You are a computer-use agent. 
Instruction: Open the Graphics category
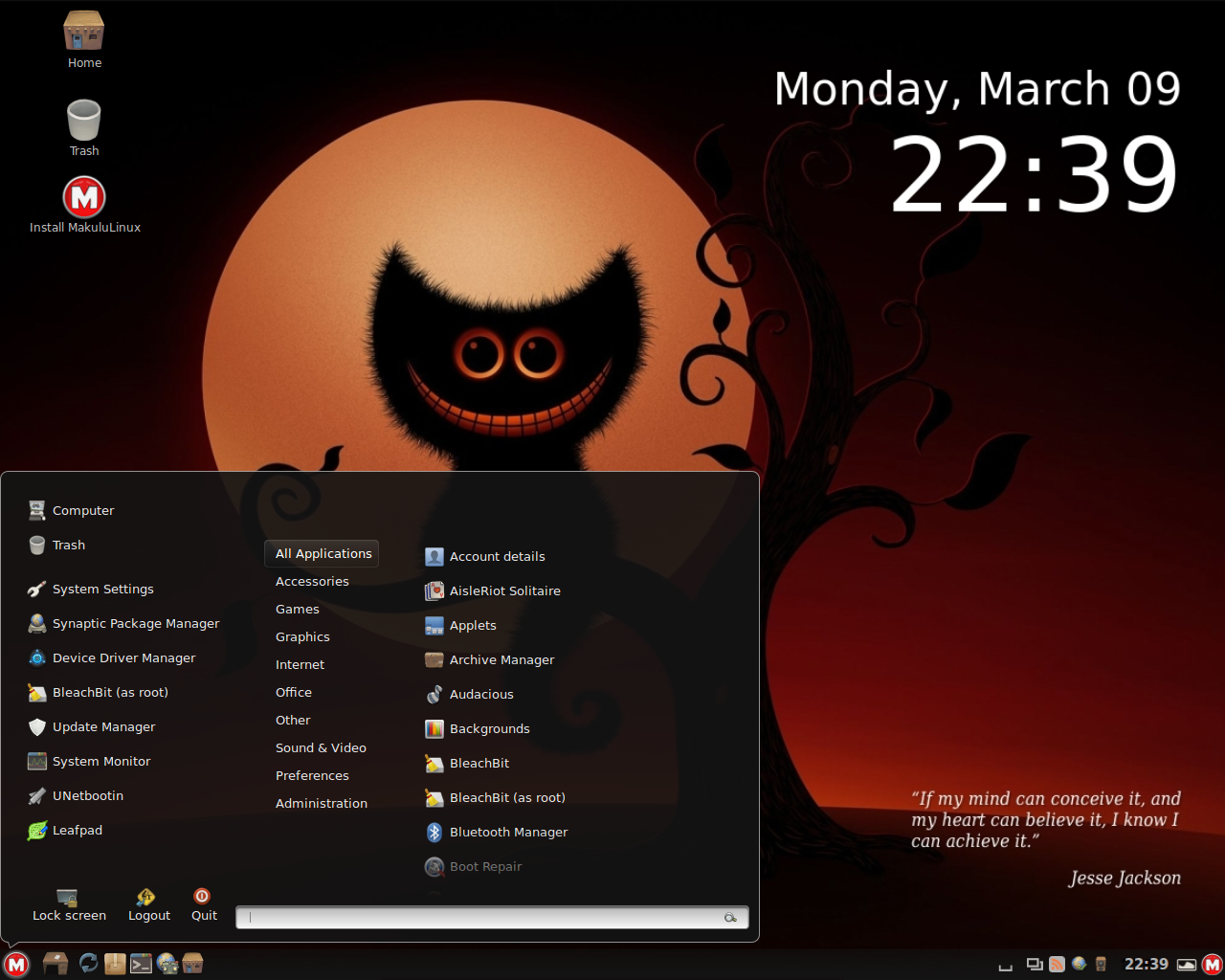tap(302, 636)
